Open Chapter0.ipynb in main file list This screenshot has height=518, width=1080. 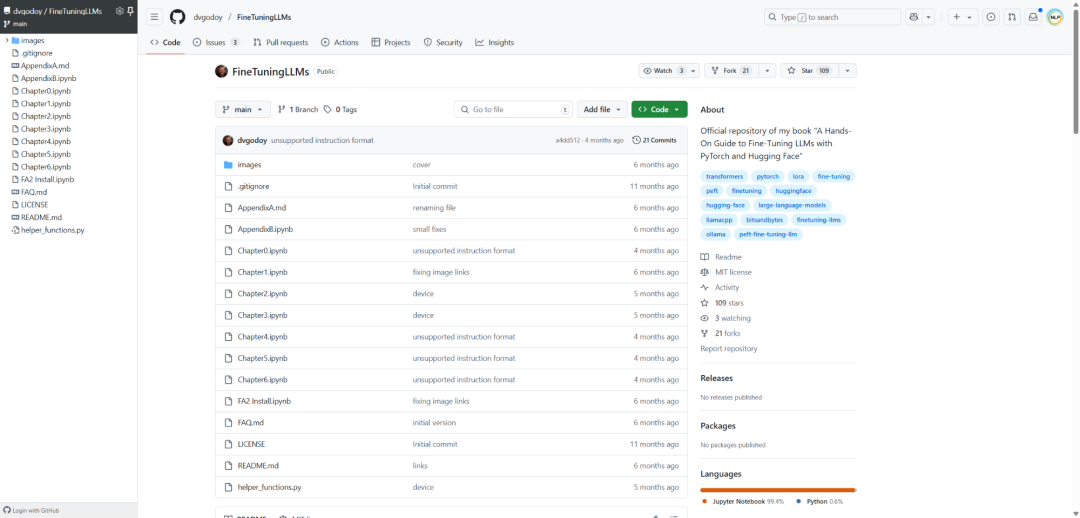point(262,251)
